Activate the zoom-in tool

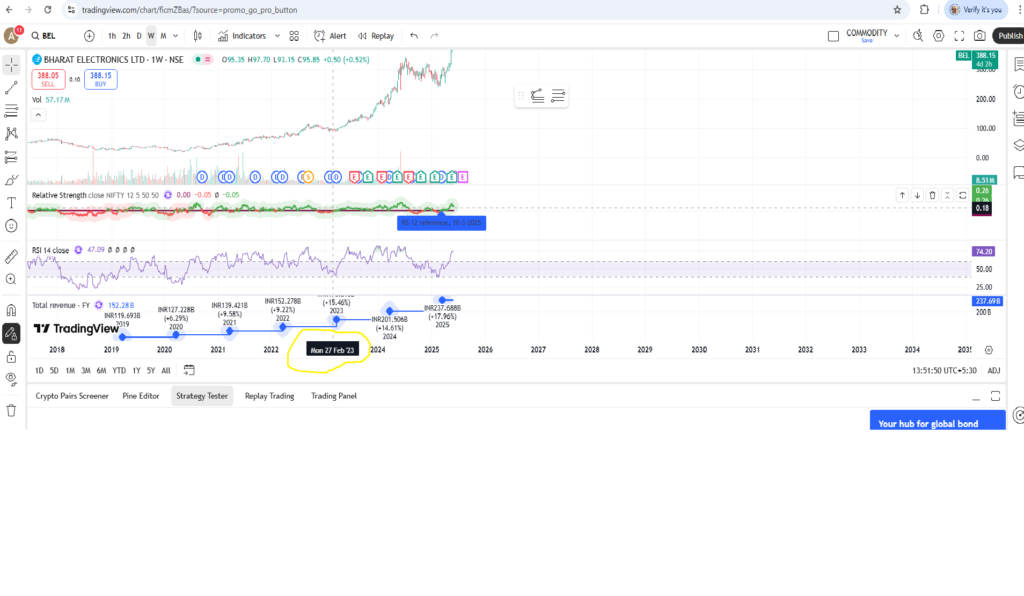[x=11, y=279]
